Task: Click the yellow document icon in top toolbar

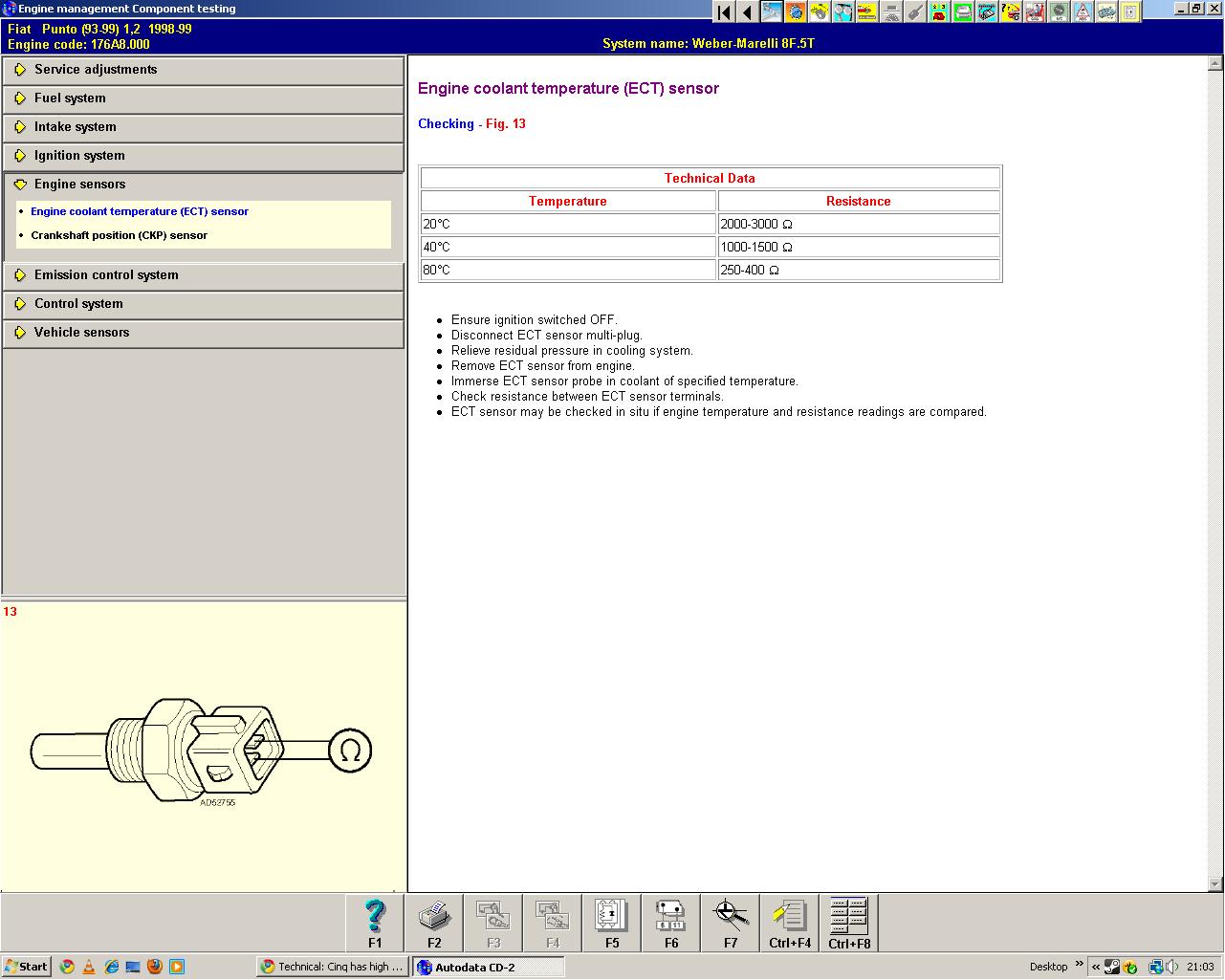Action: (1130, 12)
